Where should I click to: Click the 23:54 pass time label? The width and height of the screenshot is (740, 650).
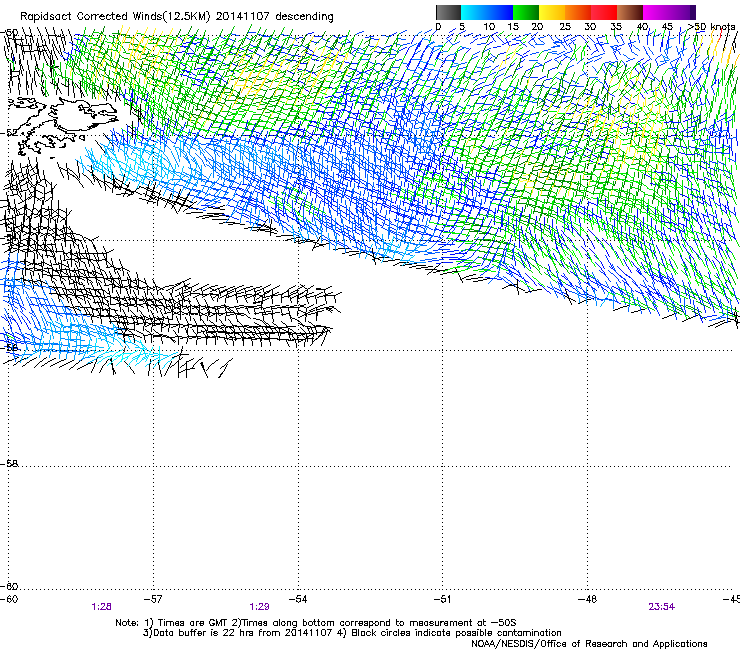(x=661, y=607)
